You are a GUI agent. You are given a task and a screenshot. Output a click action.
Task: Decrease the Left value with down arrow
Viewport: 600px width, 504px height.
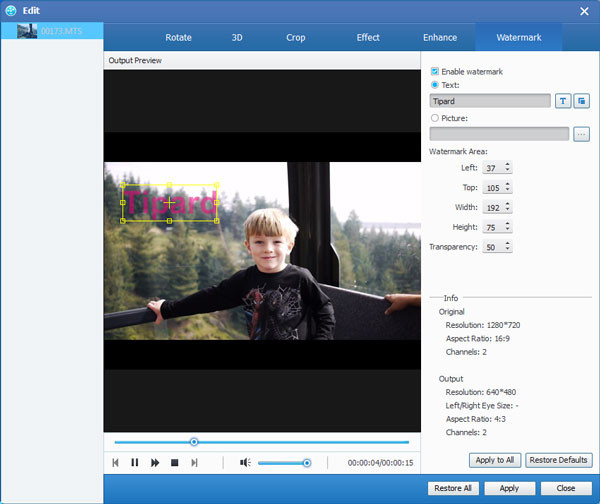tap(507, 170)
